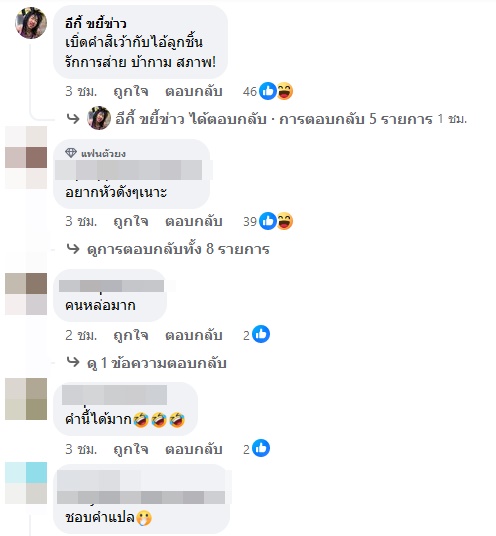Reply to the 'คำนี้ได้มาก' comment via 'ตอบกลับ'

194,449
